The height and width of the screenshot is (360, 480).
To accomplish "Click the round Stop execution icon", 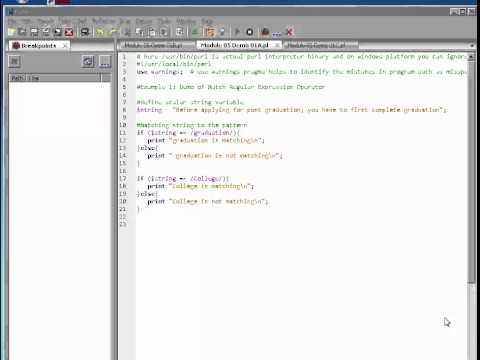I will [x=250, y=32].
